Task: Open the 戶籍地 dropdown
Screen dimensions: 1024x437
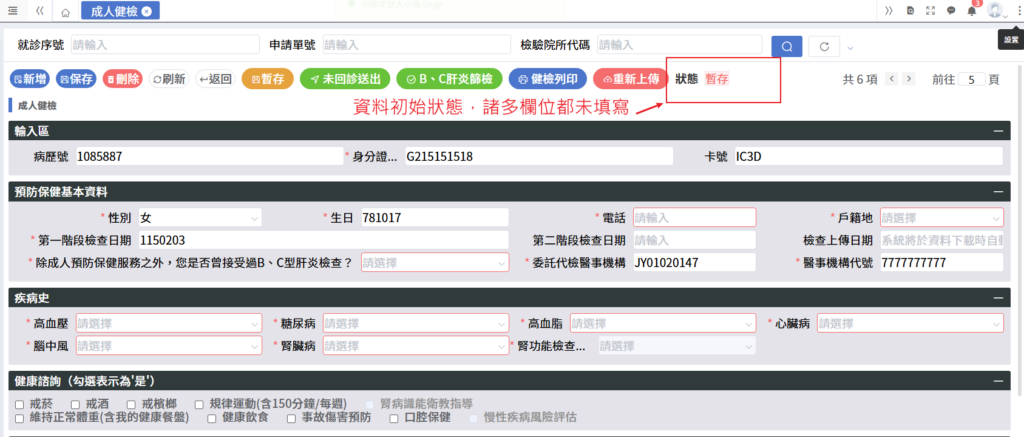Action: (940, 217)
